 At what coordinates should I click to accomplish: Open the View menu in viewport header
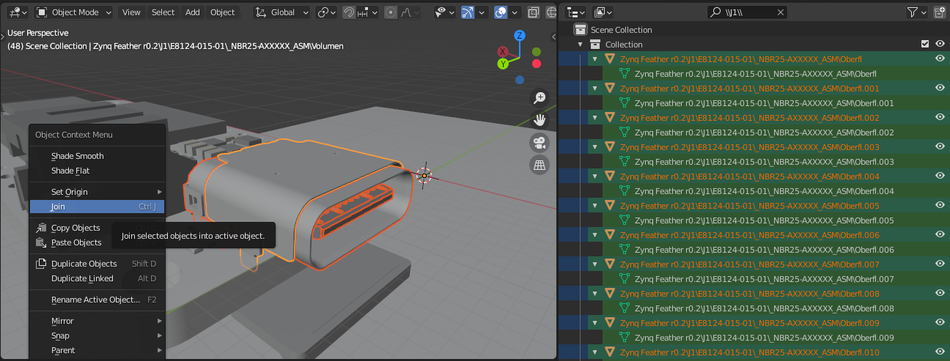[131, 12]
